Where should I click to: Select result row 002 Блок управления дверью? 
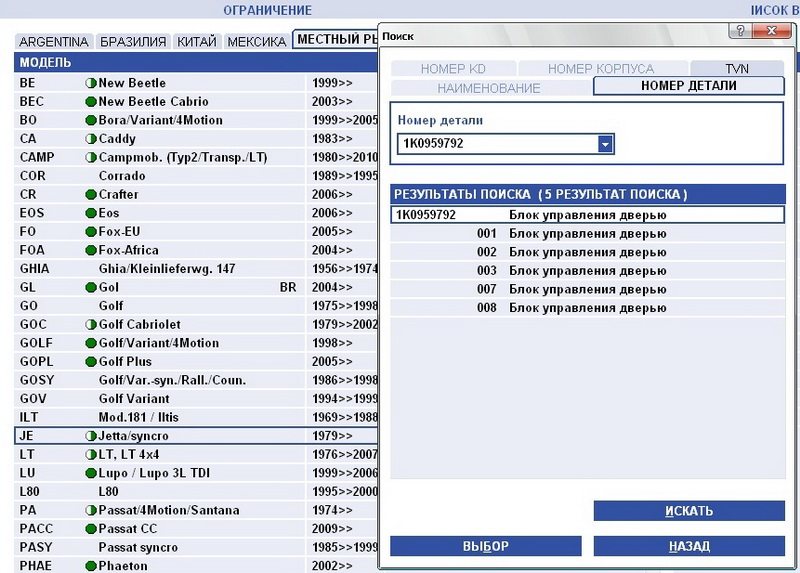588,252
